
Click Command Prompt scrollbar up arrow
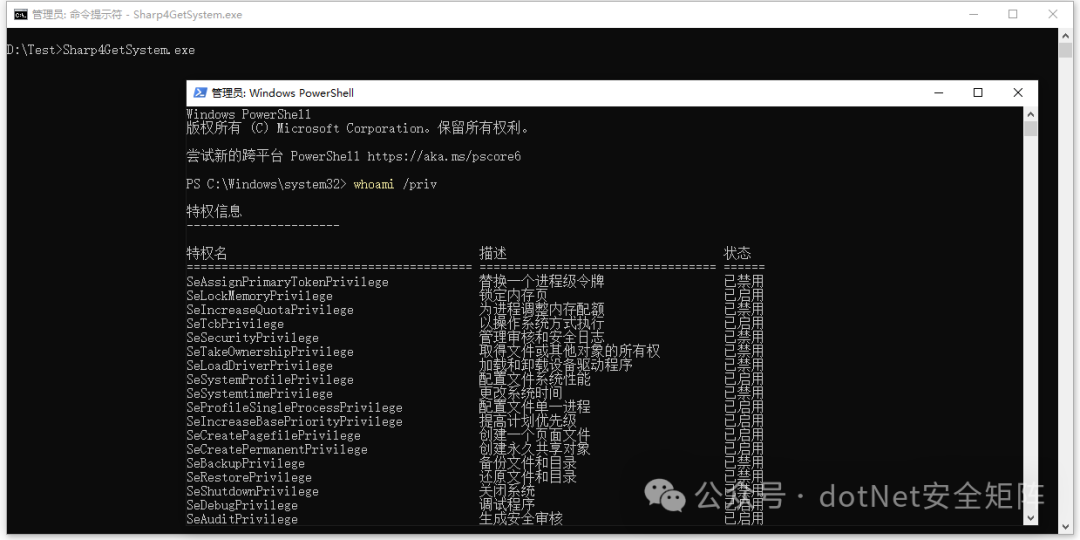point(1066,34)
